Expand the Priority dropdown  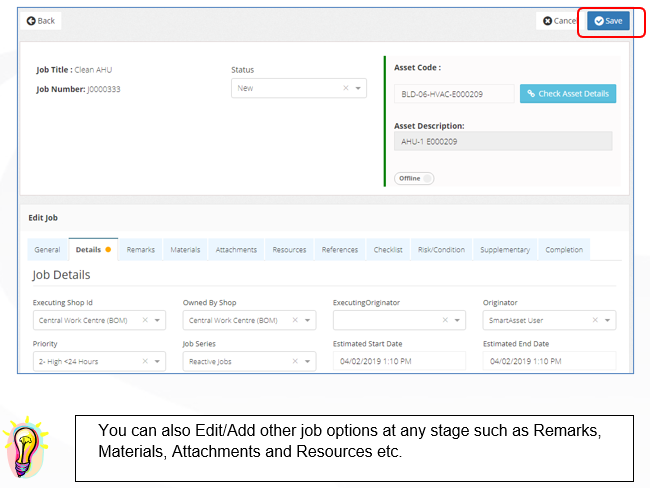[158, 361]
